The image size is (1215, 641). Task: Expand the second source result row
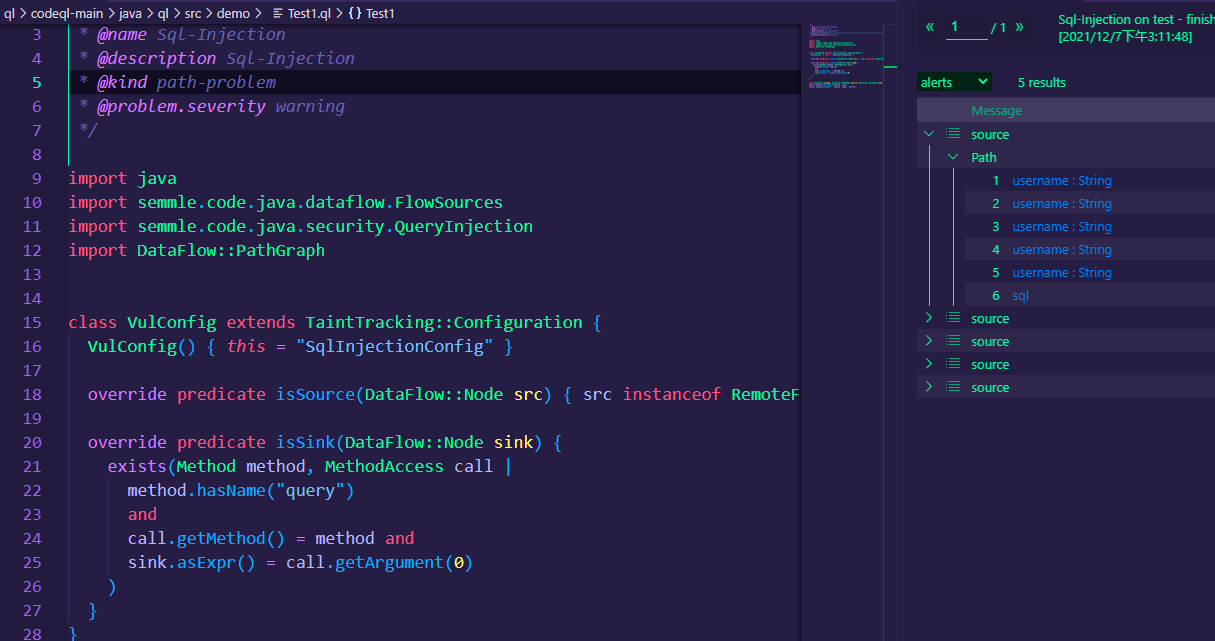(x=929, y=318)
